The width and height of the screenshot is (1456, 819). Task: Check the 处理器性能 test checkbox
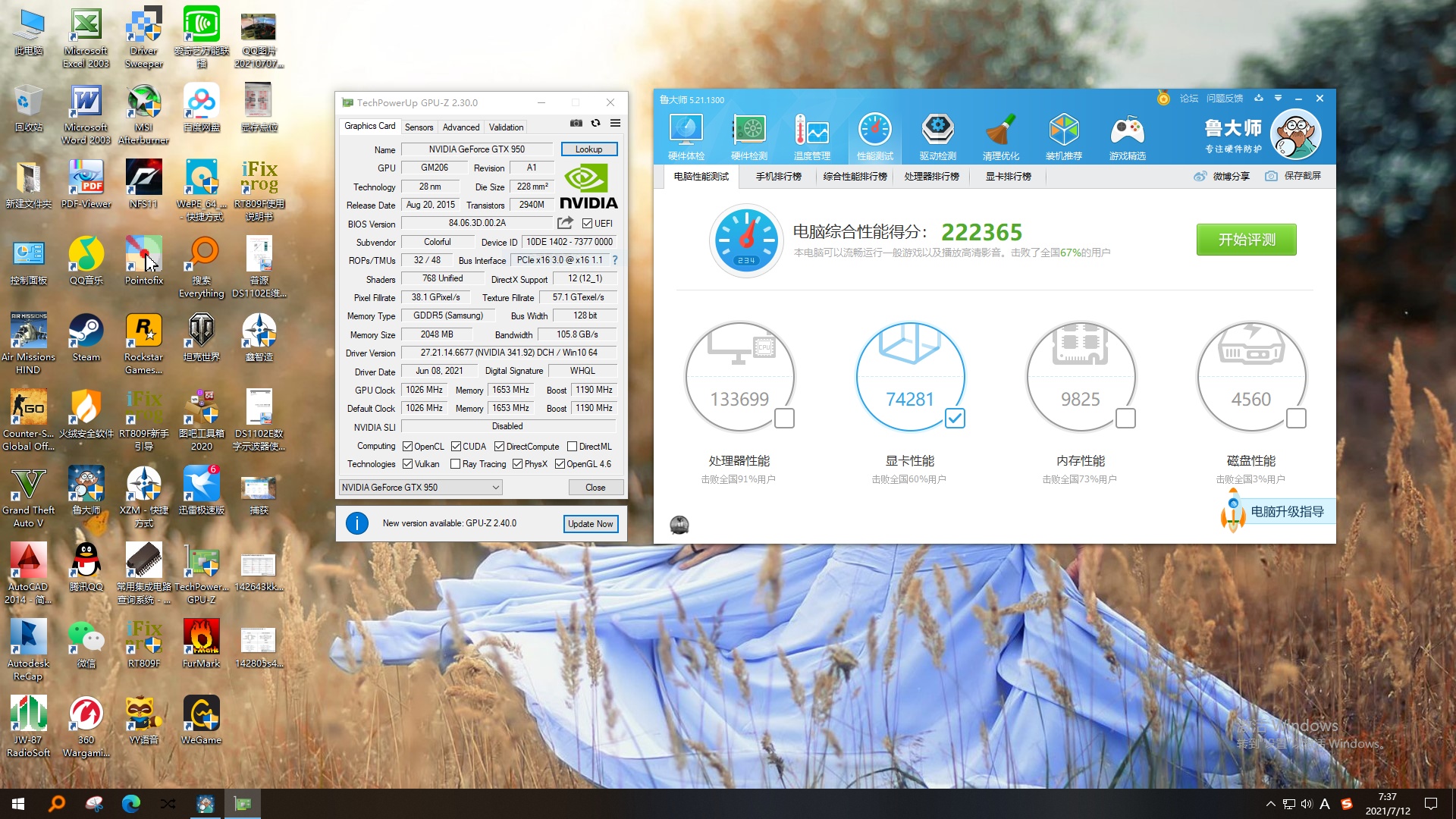click(784, 418)
